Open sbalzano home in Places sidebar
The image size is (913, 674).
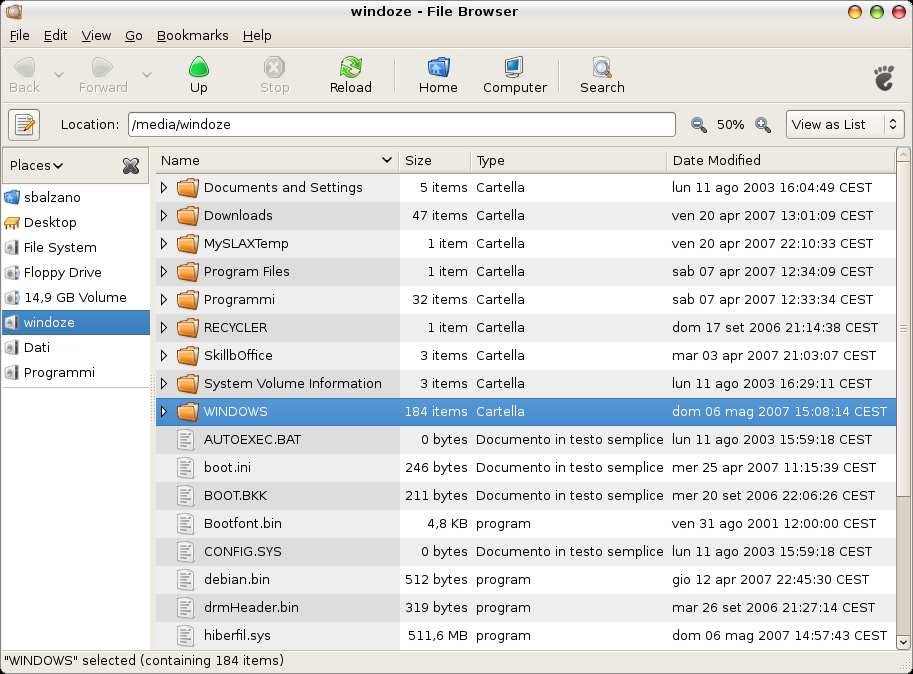pyautogui.click(x=76, y=197)
